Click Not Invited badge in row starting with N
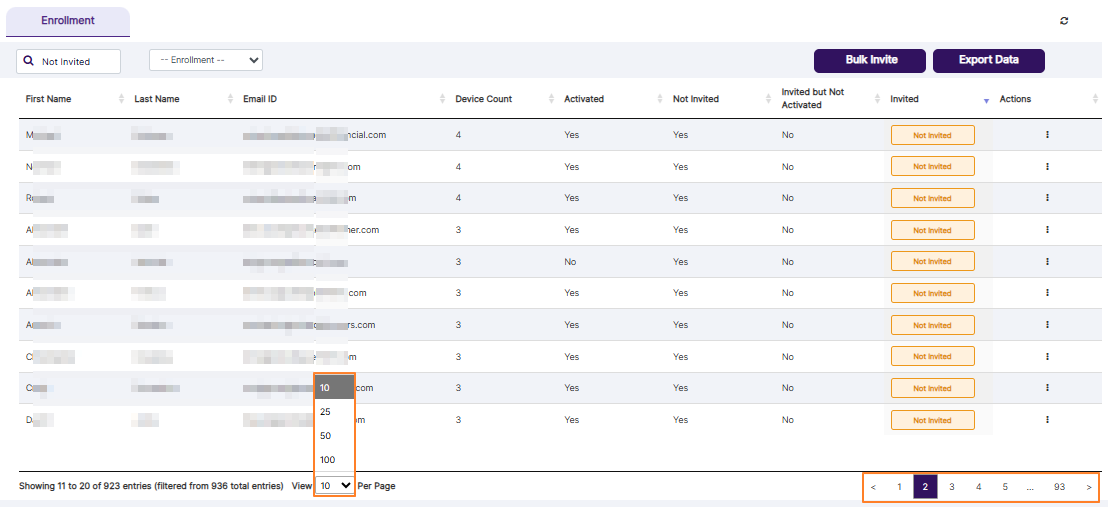Viewport: 1108px width, 507px height. coord(933,166)
